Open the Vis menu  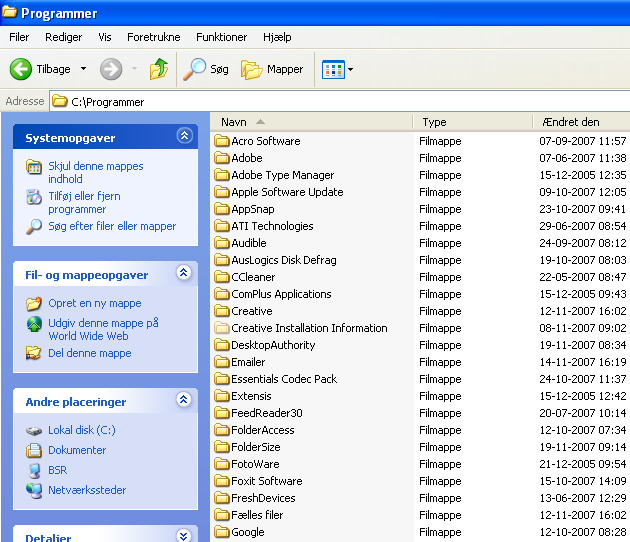tap(104, 37)
